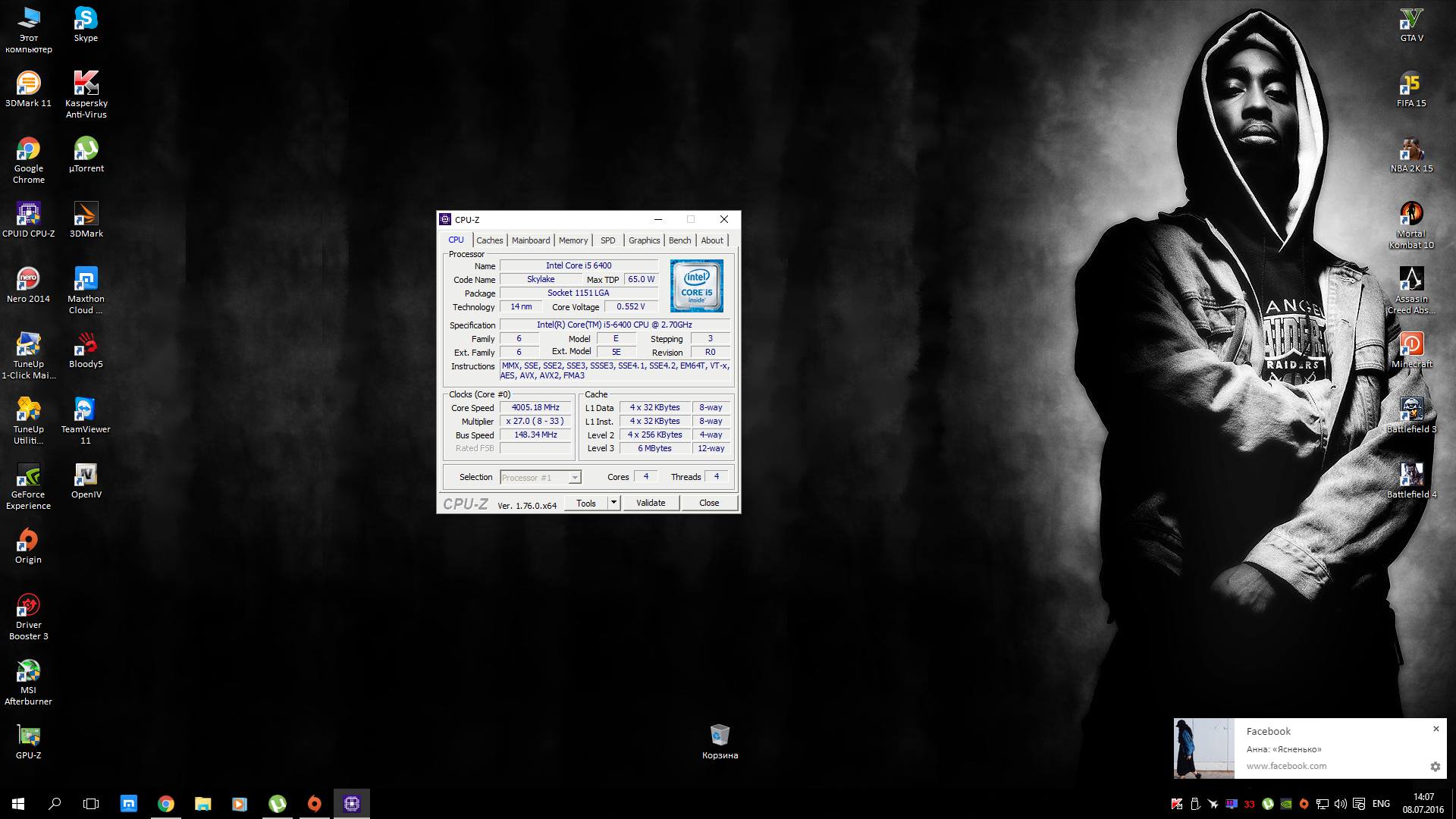Image resolution: width=1456 pixels, height=819 pixels.
Task: Open the GTA V shortcut
Action: [x=1411, y=19]
